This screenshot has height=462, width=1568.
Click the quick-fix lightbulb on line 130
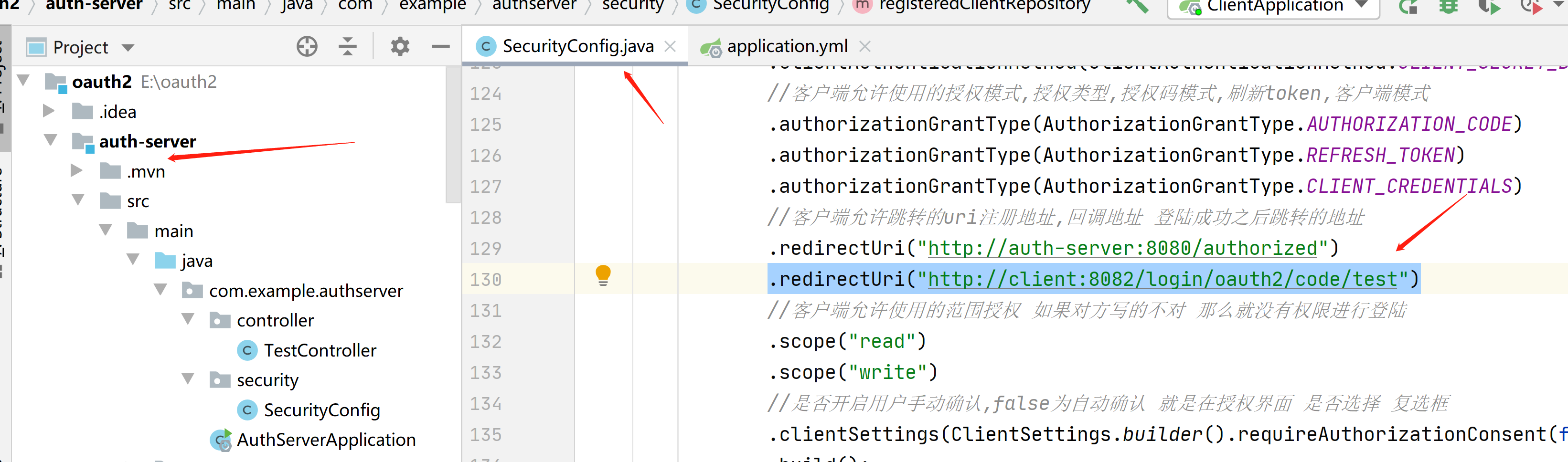pyautogui.click(x=603, y=275)
